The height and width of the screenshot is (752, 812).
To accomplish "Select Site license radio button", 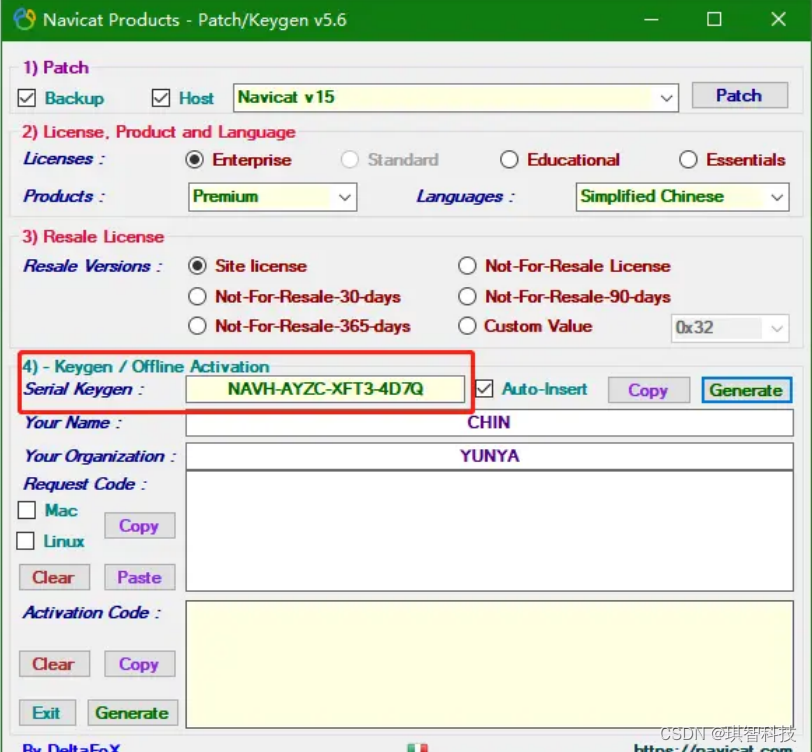I will pyautogui.click(x=197, y=266).
